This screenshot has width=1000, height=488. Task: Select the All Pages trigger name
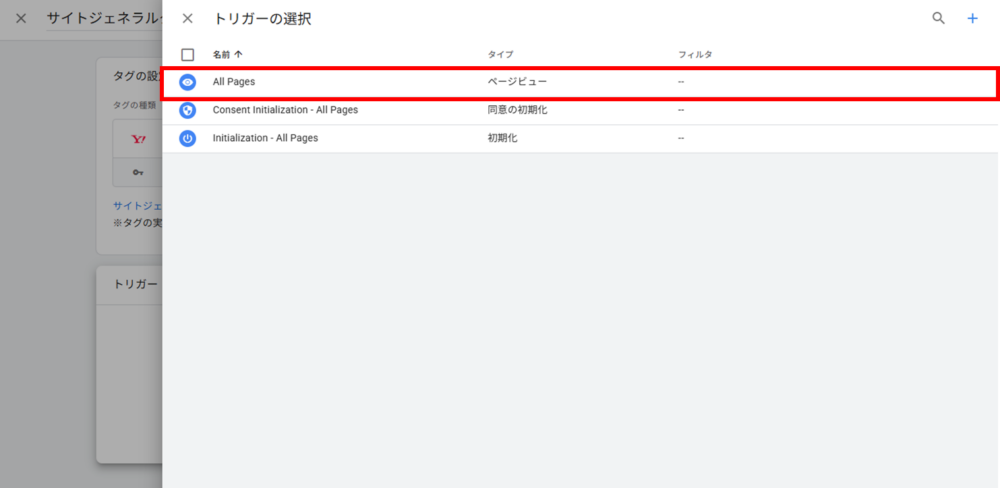pos(234,82)
